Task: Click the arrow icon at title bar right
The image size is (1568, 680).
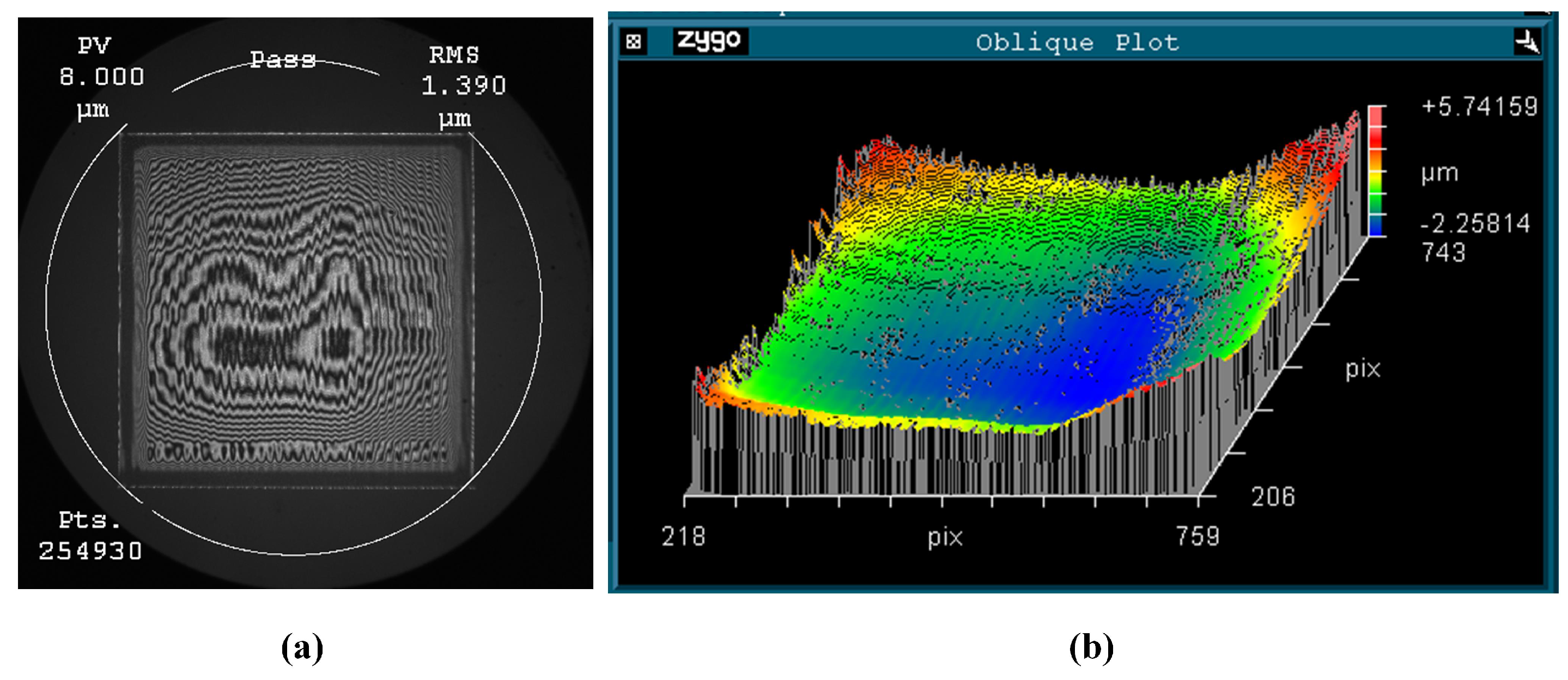Action: (1528, 41)
